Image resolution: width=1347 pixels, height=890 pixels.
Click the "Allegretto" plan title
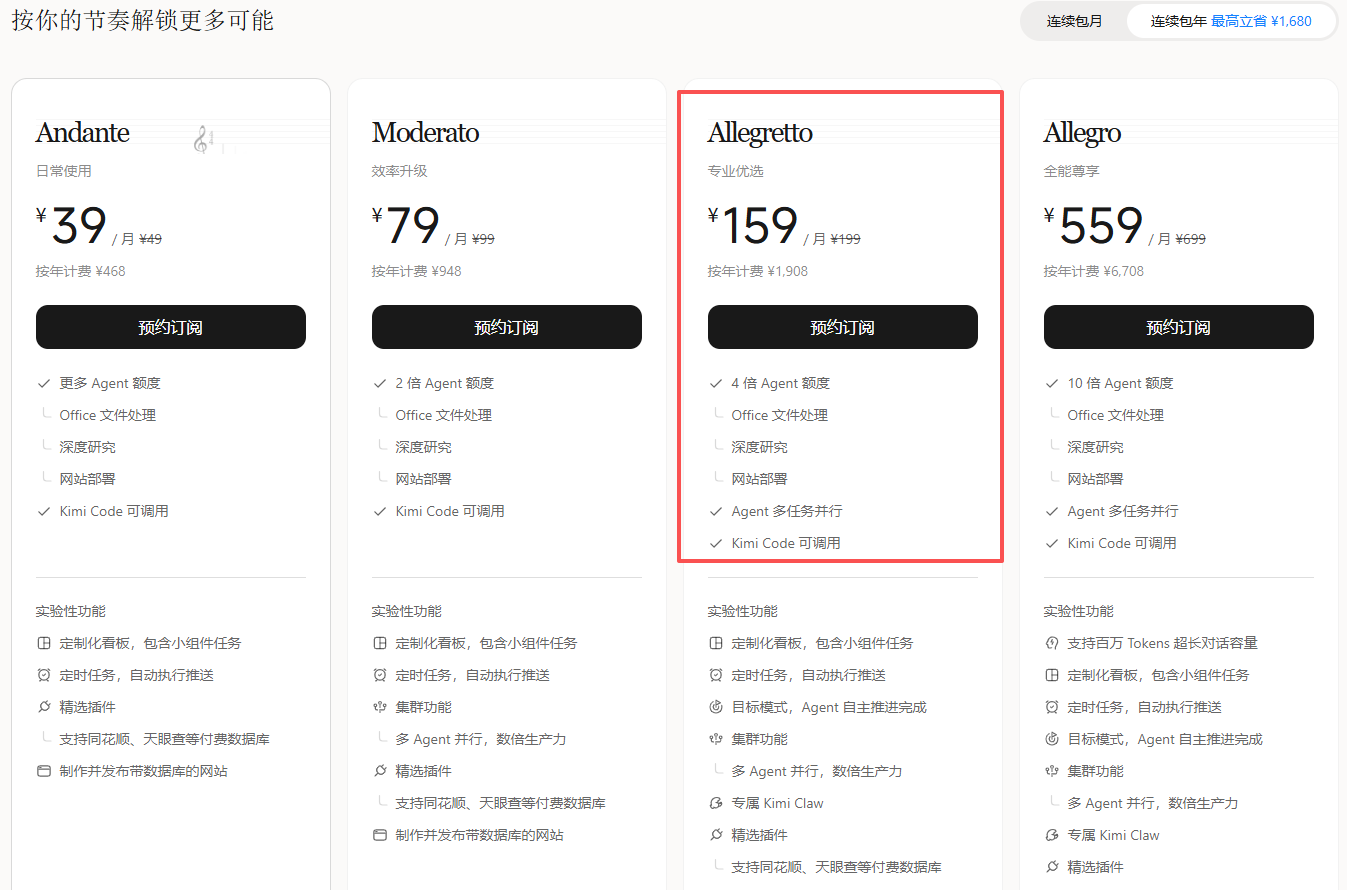(x=760, y=133)
